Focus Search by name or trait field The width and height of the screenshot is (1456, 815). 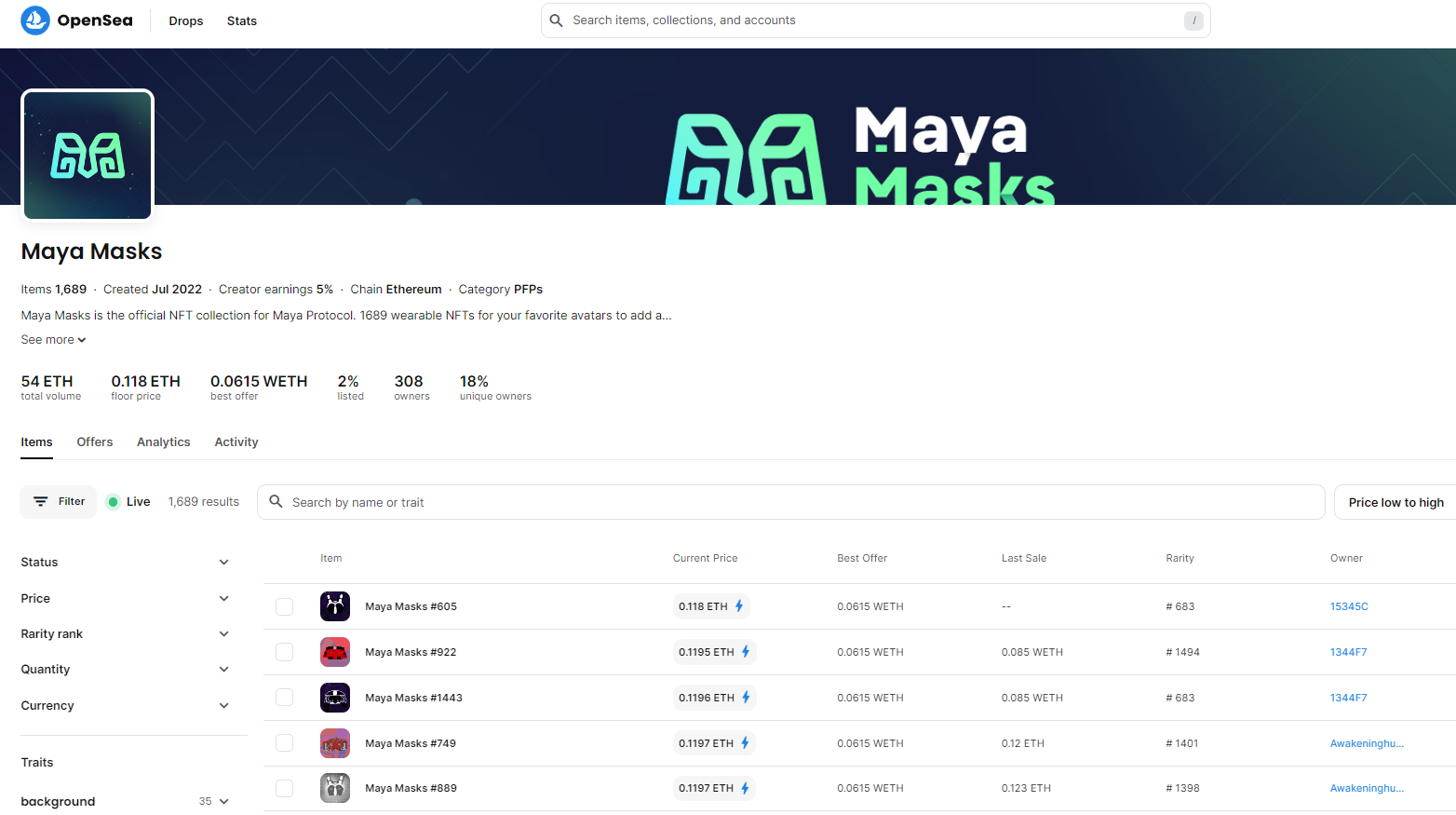coord(790,502)
